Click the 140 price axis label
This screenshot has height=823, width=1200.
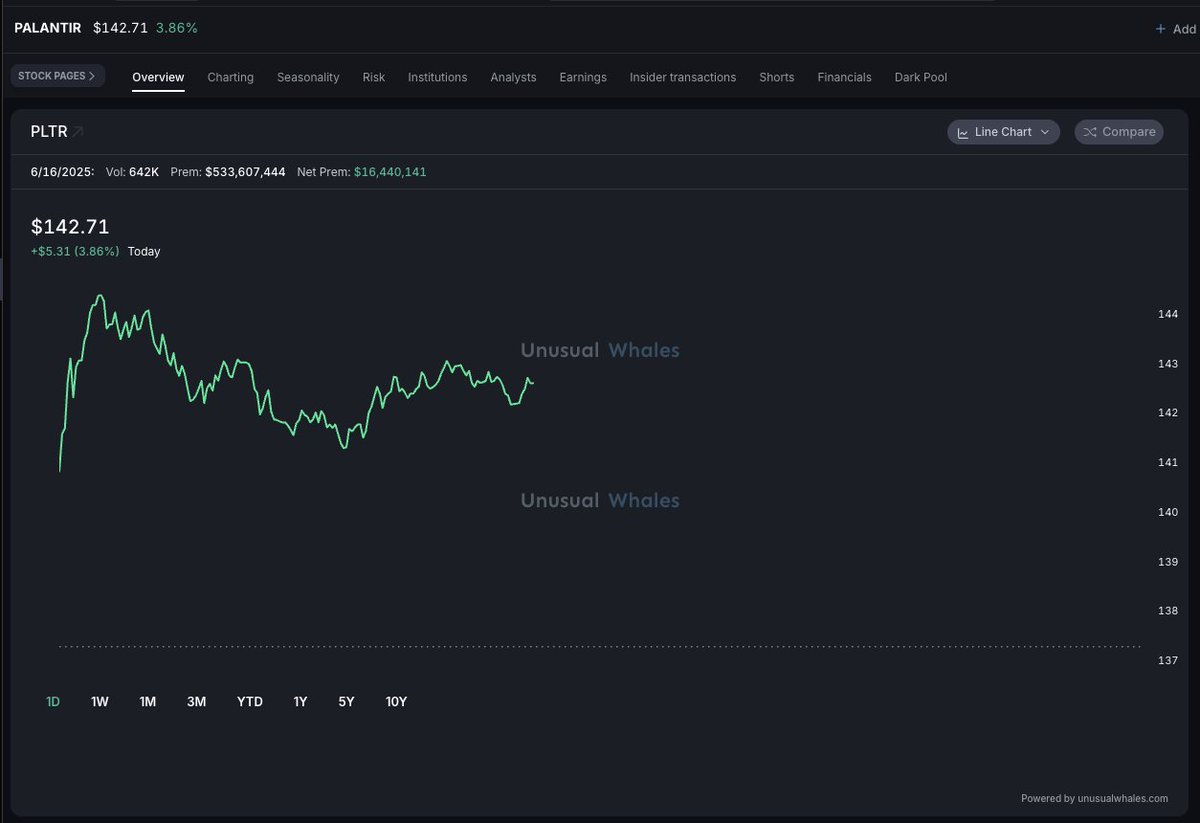1168,512
